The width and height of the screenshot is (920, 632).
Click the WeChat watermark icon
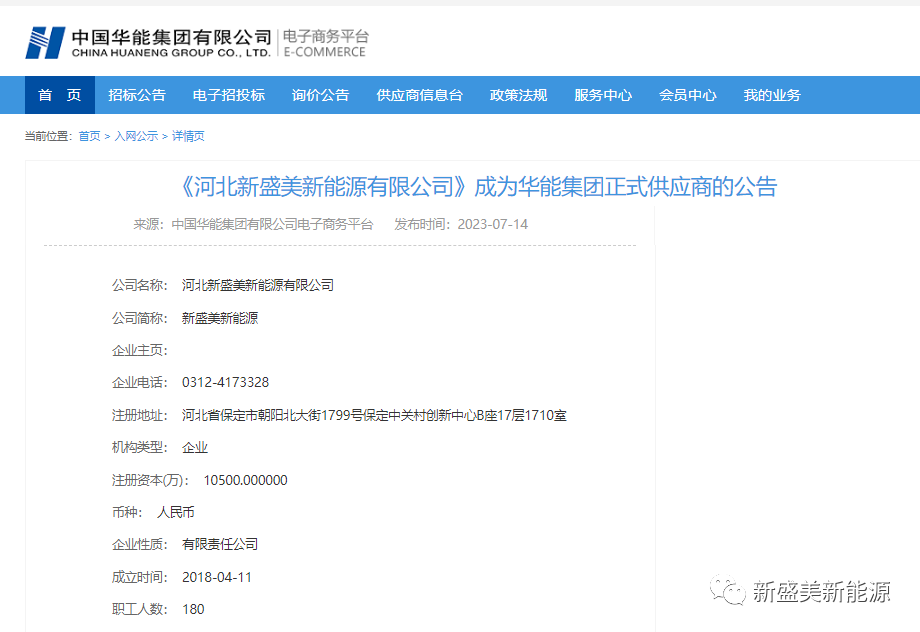(x=728, y=592)
